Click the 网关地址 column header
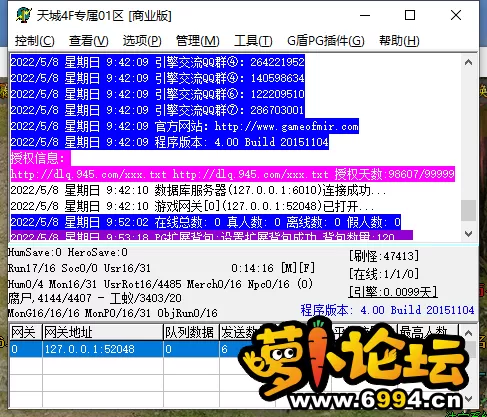This screenshot has width=487, height=417. [x=102, y=332]
